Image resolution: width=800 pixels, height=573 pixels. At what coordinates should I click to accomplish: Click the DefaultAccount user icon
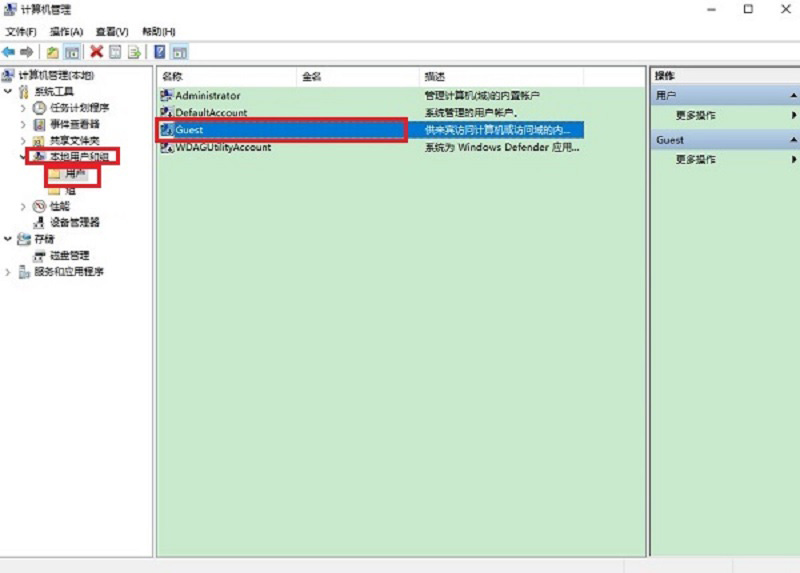(x=166, y=112)
